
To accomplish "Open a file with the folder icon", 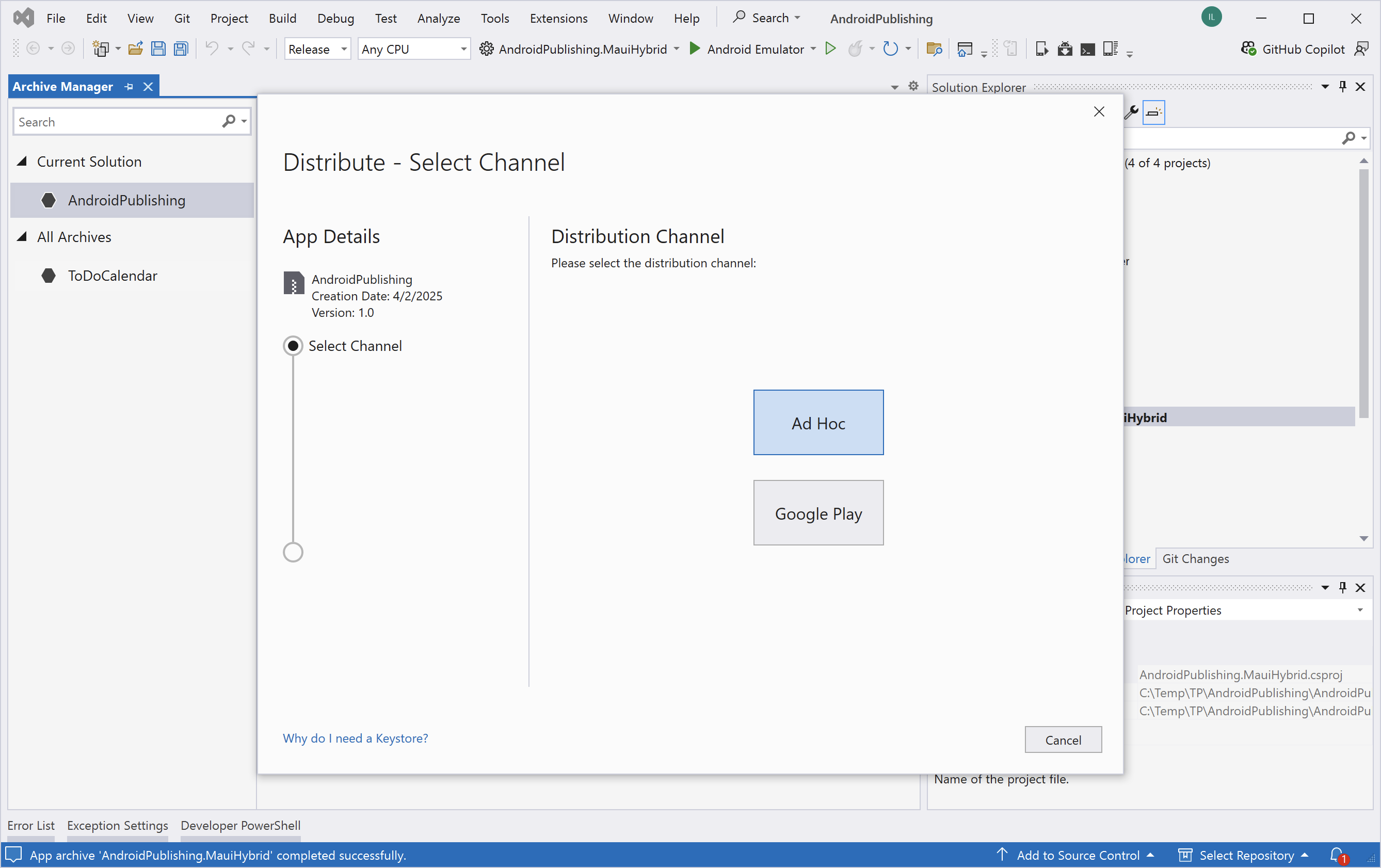I will [135, 50].
